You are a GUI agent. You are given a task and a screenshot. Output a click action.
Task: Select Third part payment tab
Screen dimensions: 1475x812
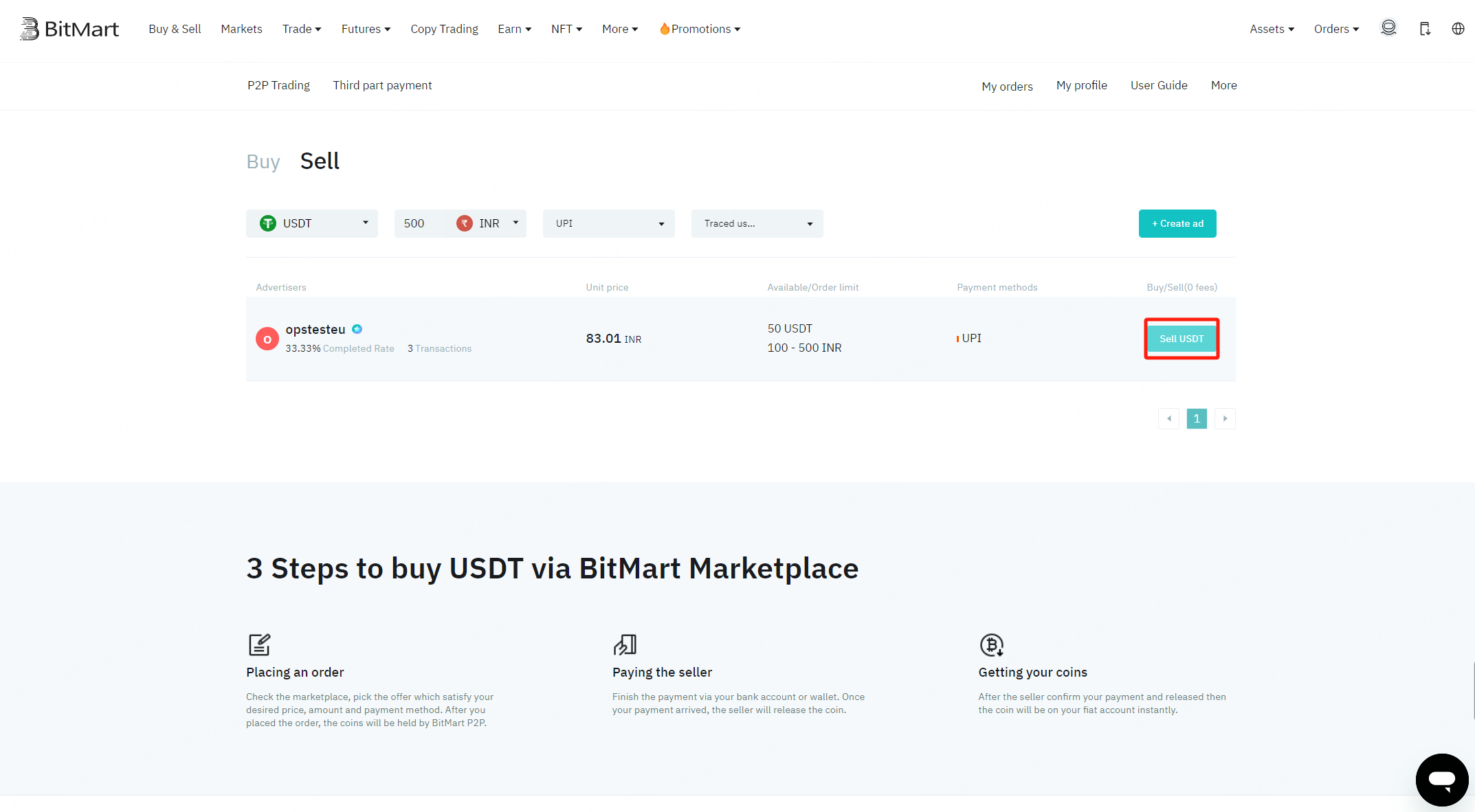click(x=382, y=85)
